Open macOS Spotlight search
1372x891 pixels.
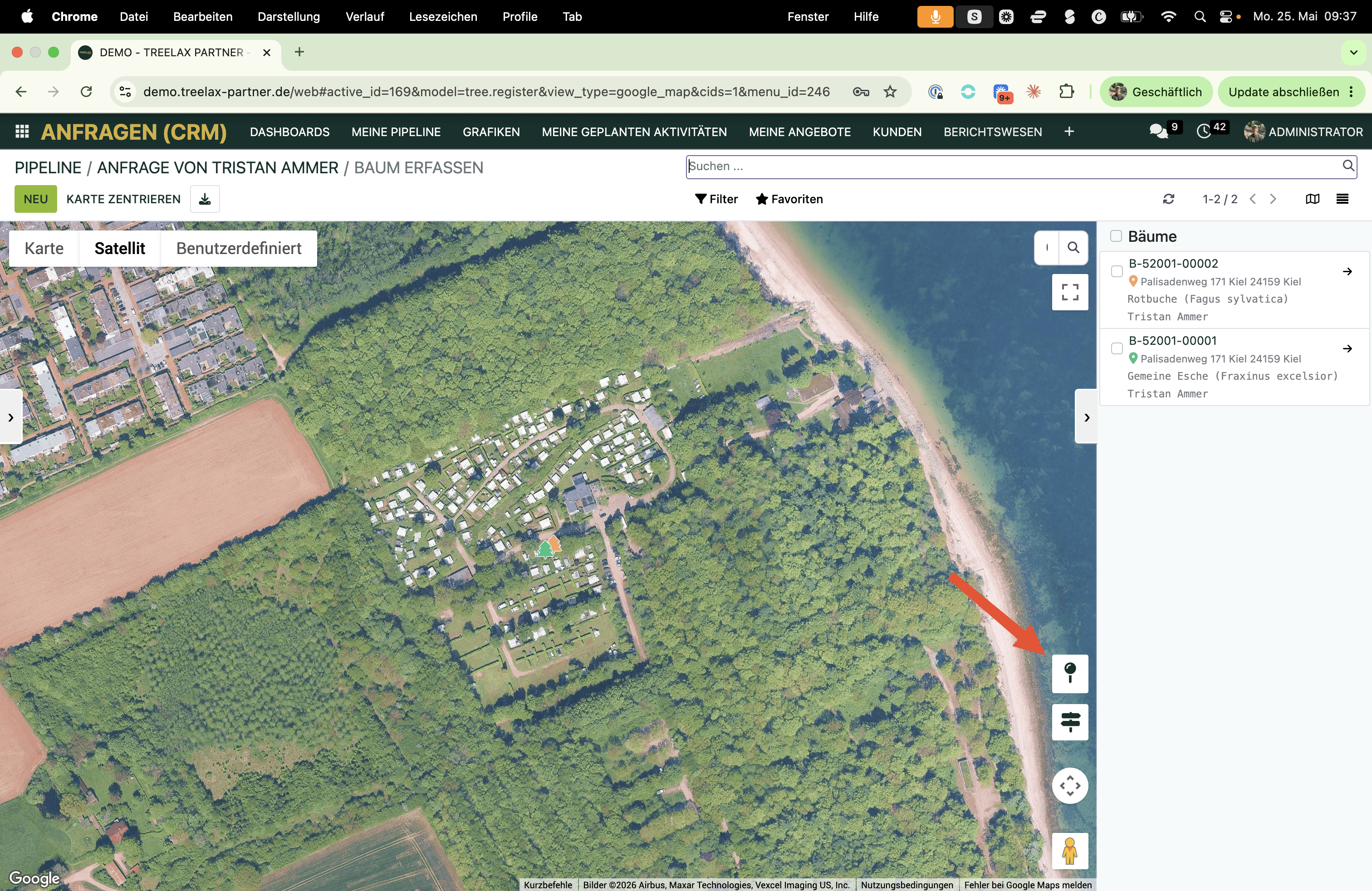click(x=1200, y=17)
